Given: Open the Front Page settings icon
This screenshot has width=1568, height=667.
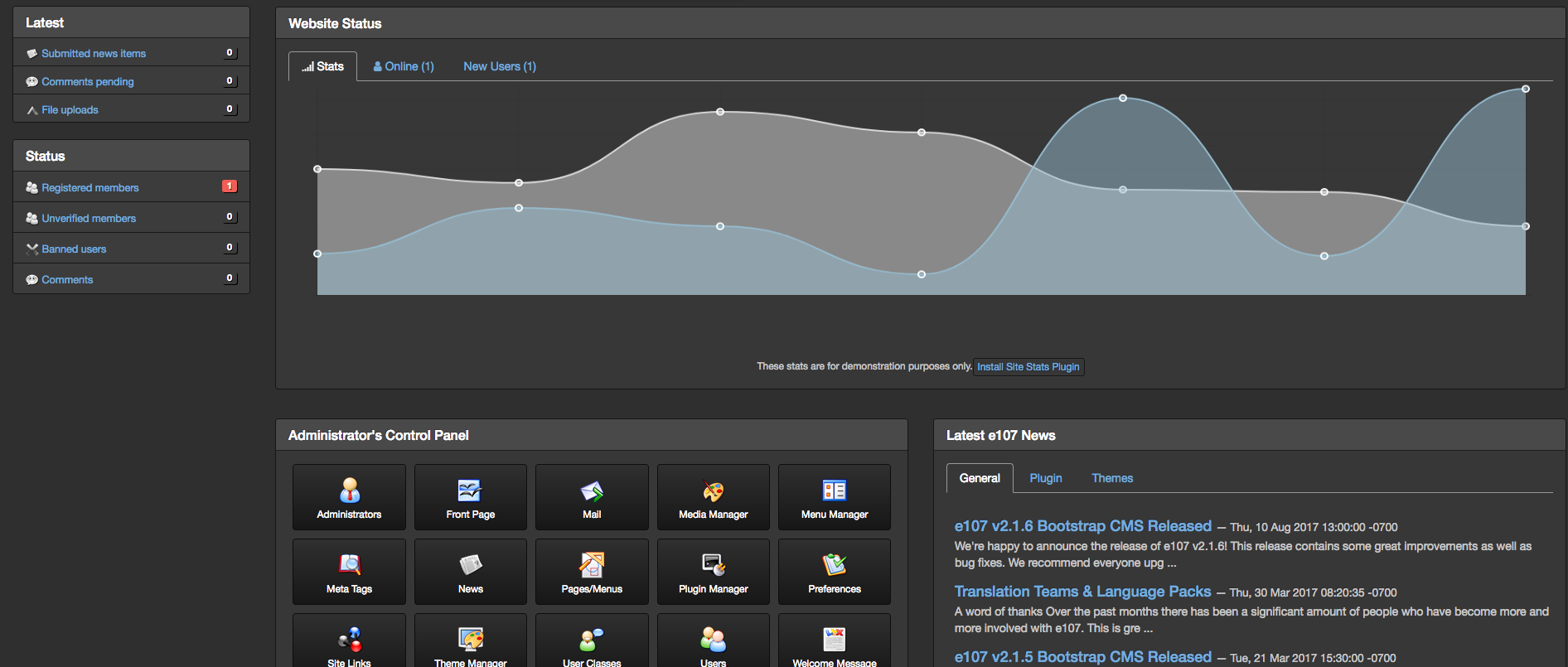Looking at the screenshot, I should pyautogui.click(x=470, y=497).
